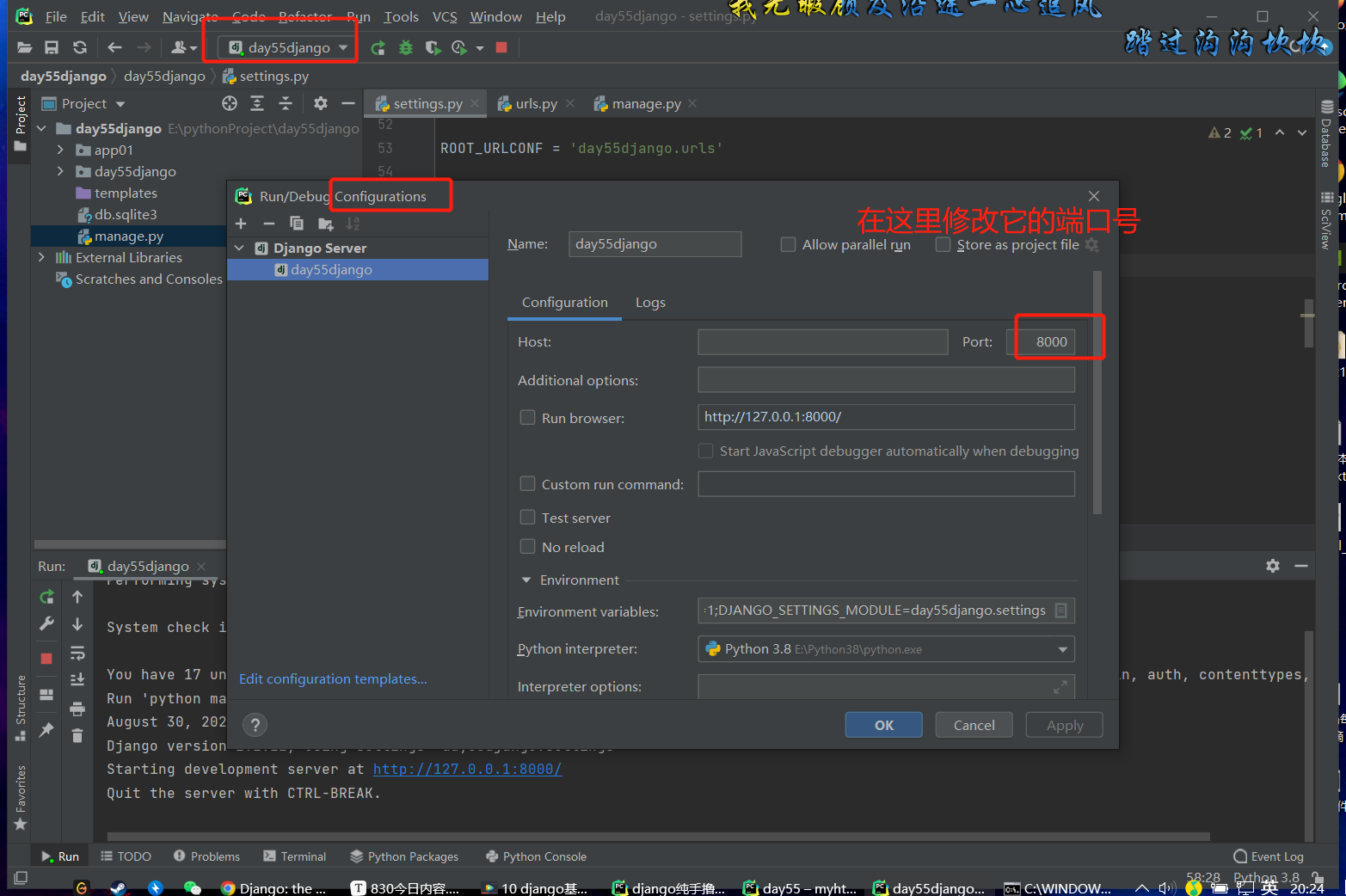
Task: Expand the day55django subfolder
Action: 60,171
